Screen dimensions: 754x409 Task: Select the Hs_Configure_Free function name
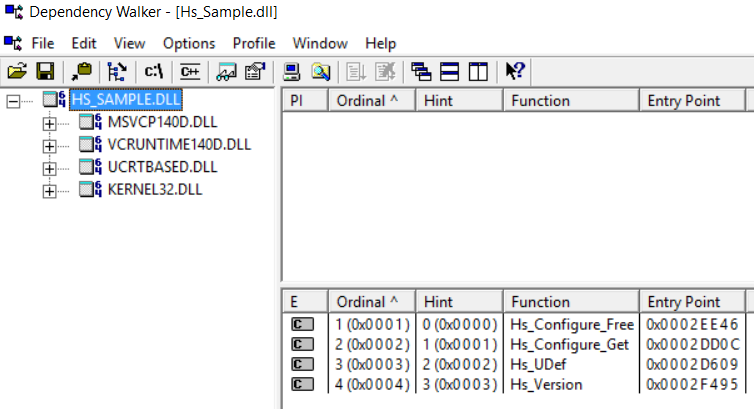(x=572, y=325)
